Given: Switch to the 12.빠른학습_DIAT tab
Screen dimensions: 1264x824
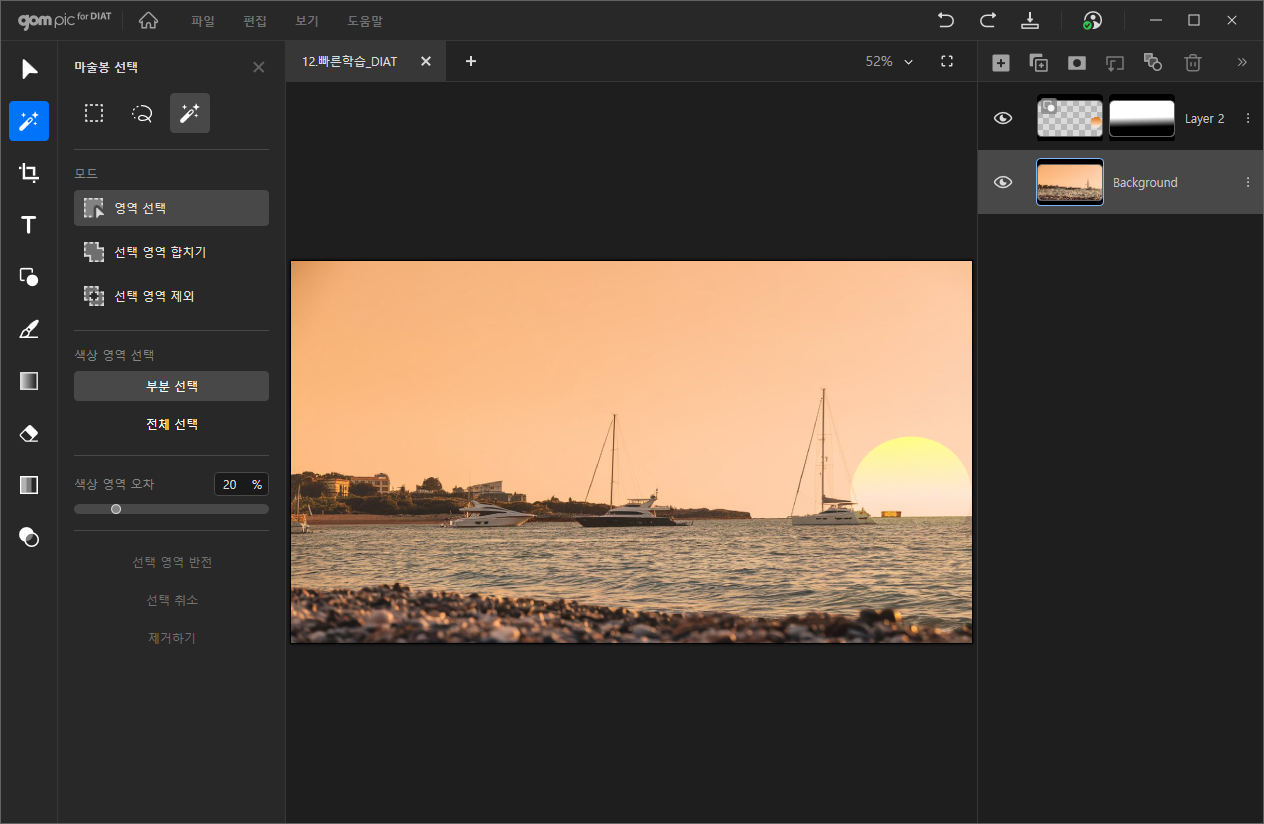Looking at the screenshot, I should click(349, 62).
